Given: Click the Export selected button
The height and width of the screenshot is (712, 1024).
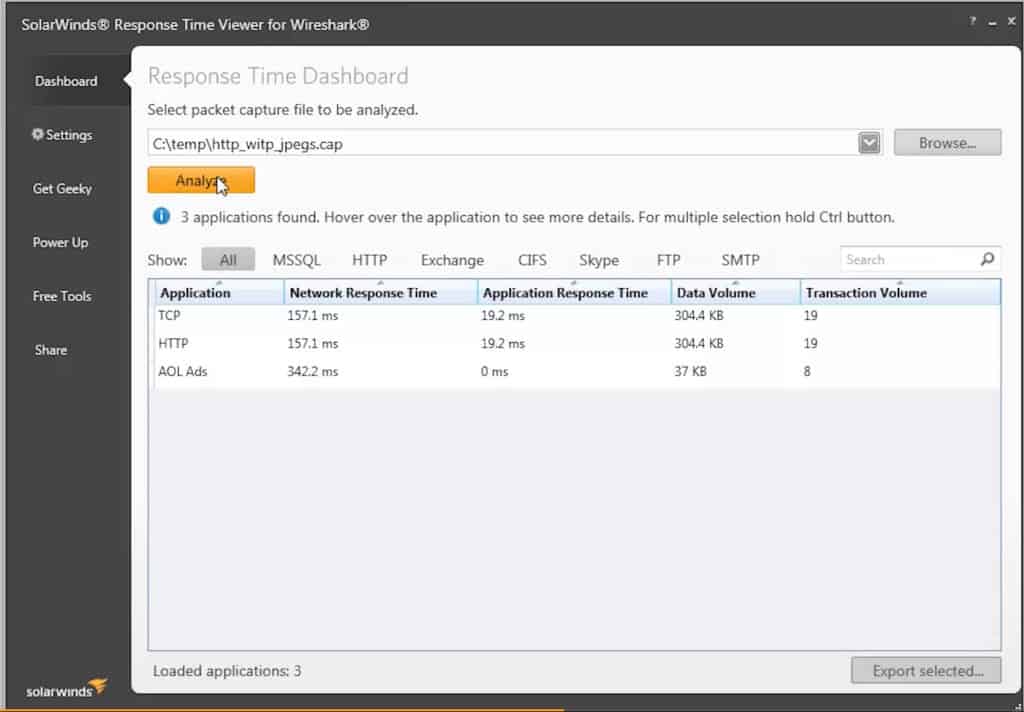Looking at the screenshot, I should 926,671.
